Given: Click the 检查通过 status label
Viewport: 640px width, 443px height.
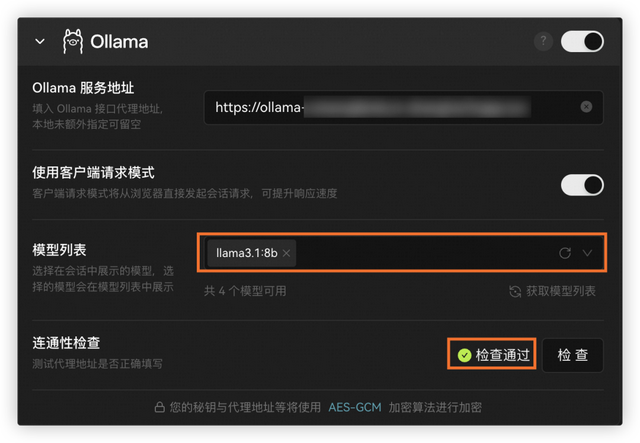Looking at the screenshot, I should pos(502,355).
